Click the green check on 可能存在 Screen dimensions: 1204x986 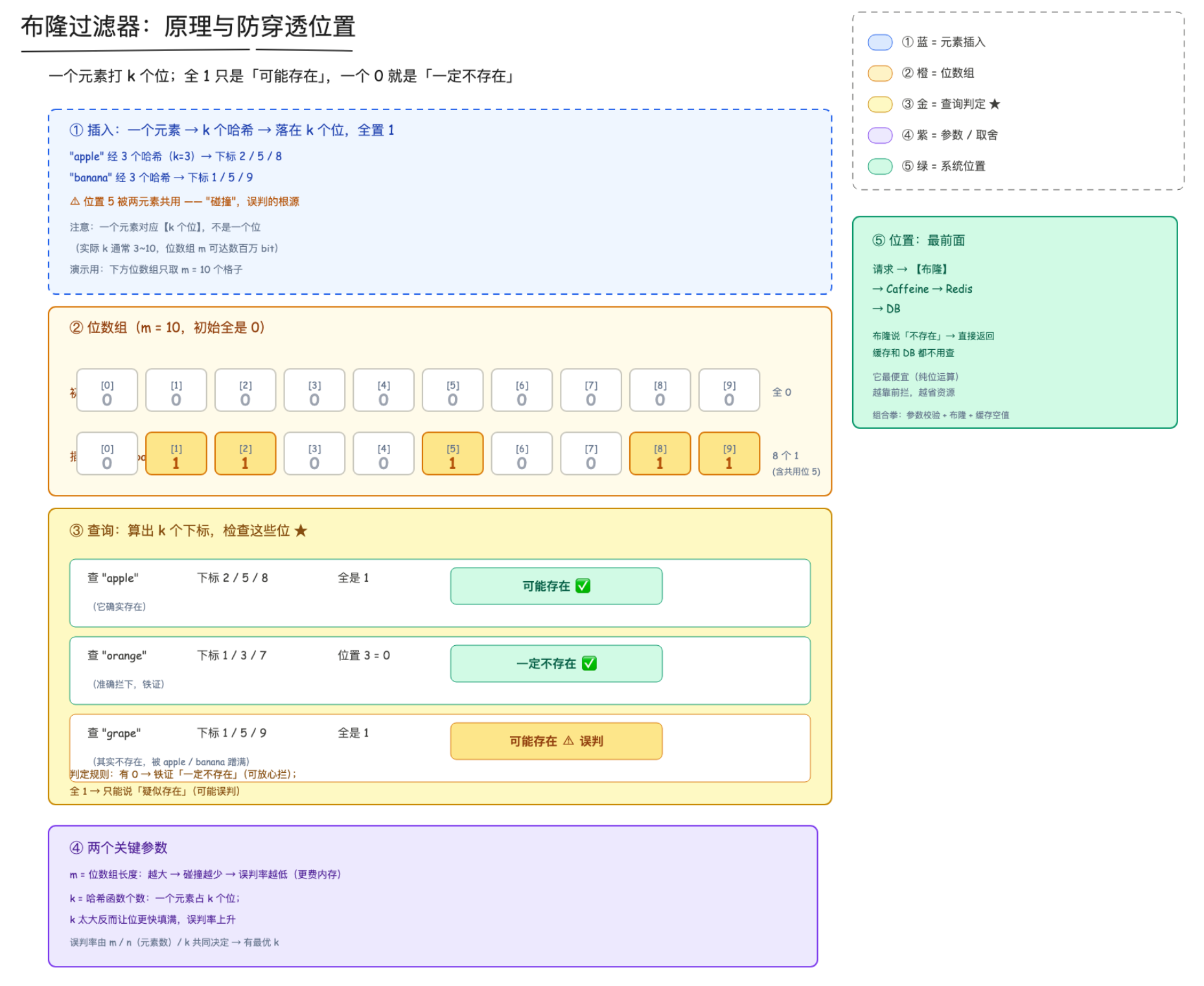tap(583, 586)
